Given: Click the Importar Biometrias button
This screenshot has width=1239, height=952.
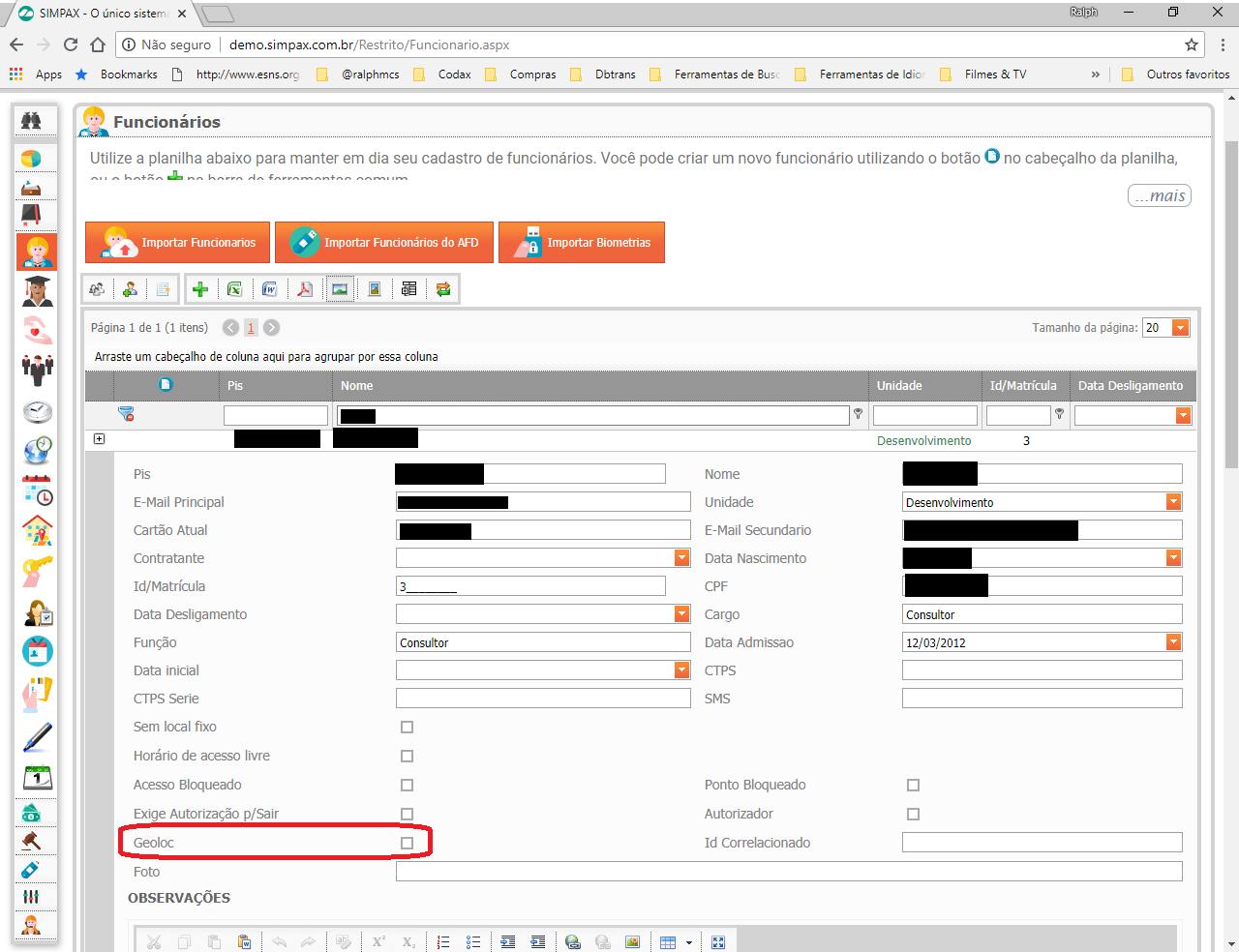Looking at the screenshot, I should tap(581, 242).
